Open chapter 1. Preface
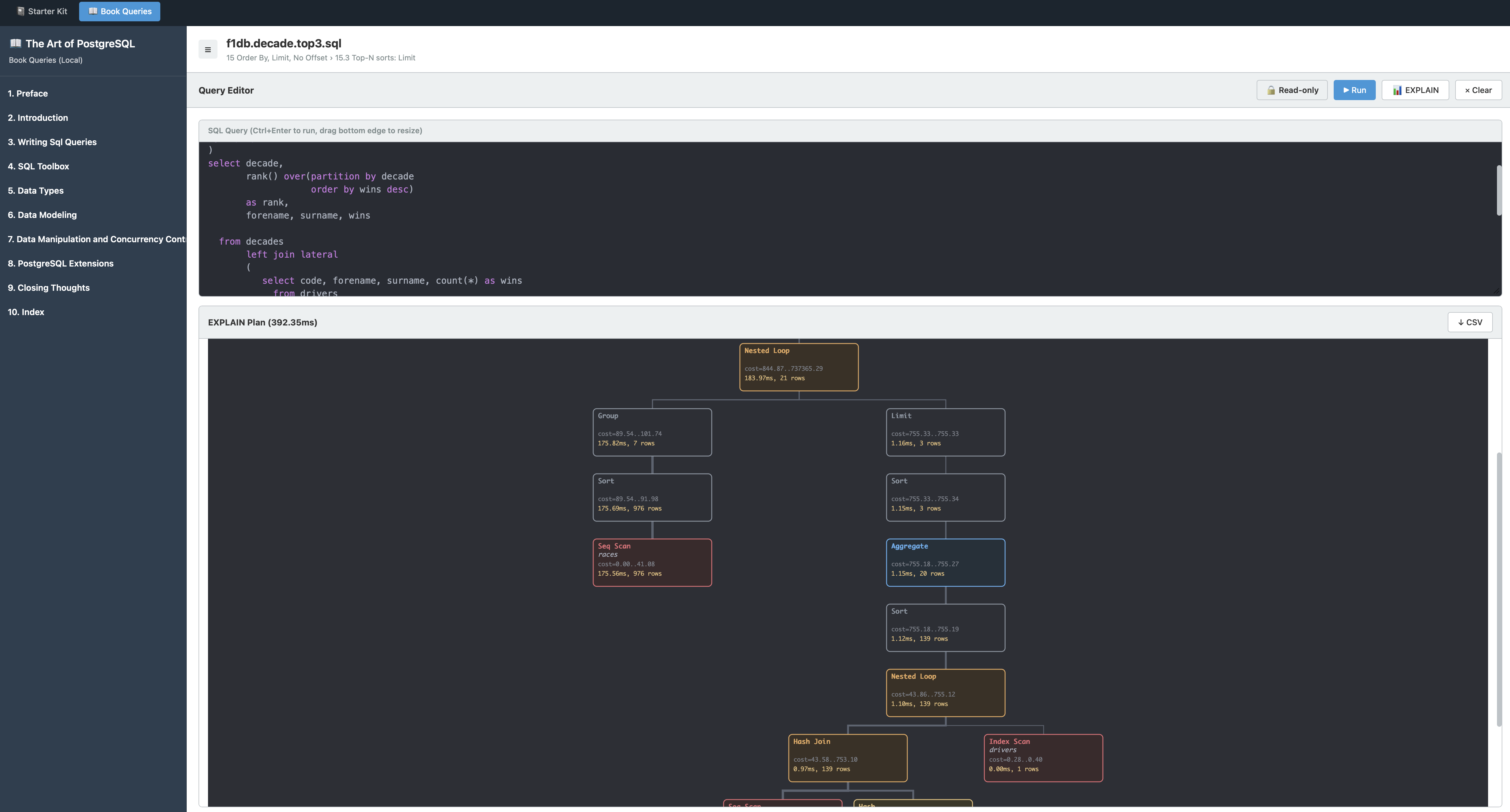The image size is (1510, 812). point(93,93)
